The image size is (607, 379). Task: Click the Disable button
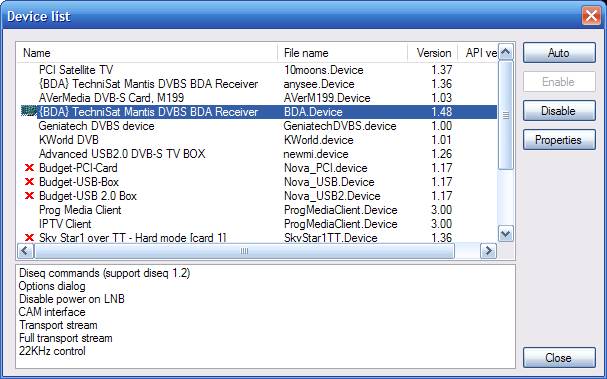click(x=559, y=111)
